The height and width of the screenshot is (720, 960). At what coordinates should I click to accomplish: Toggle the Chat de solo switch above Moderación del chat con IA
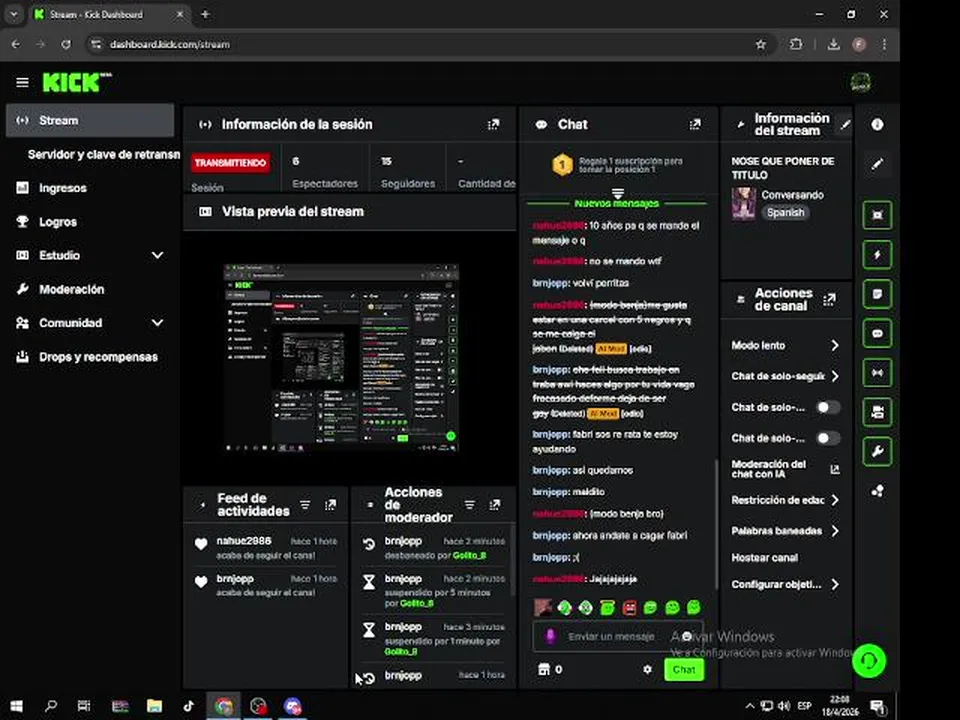pyautogui.click(x=828, y=438)
